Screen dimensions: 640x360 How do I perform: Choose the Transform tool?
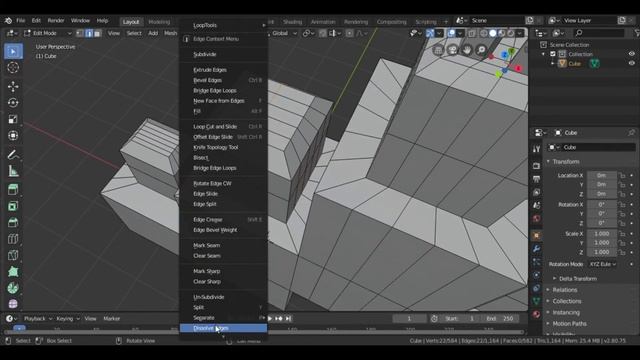pos(13,136)
